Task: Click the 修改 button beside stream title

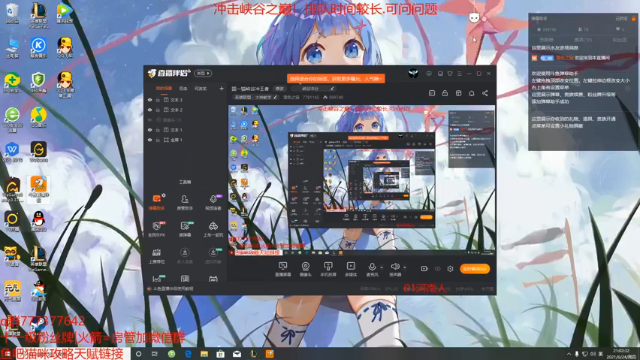Action: pyautogui.click(x=279, y=89)
